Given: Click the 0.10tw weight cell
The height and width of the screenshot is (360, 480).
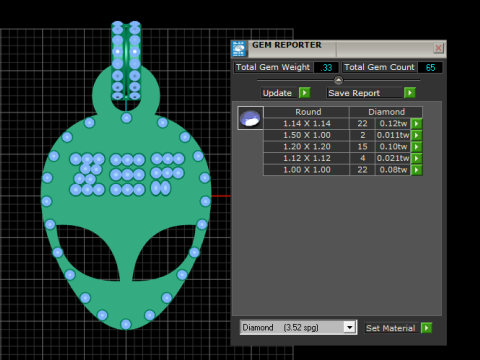Looking at the screenshot, I should click(x=393, y=147).
